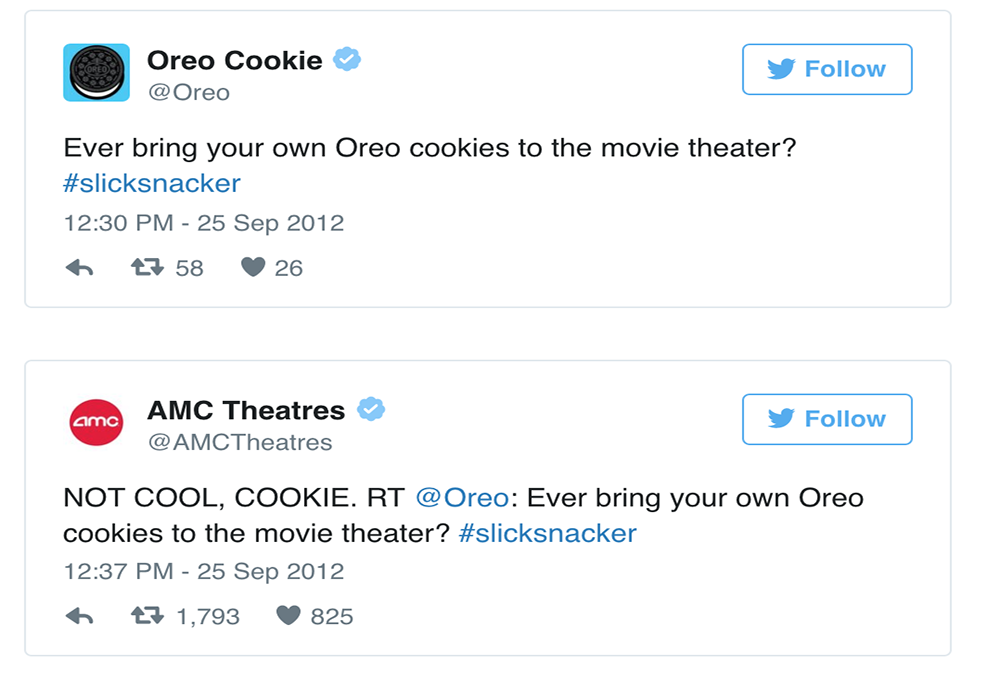
Task: Click the Oreo Cookie verified badge
Action: [347, 59]
